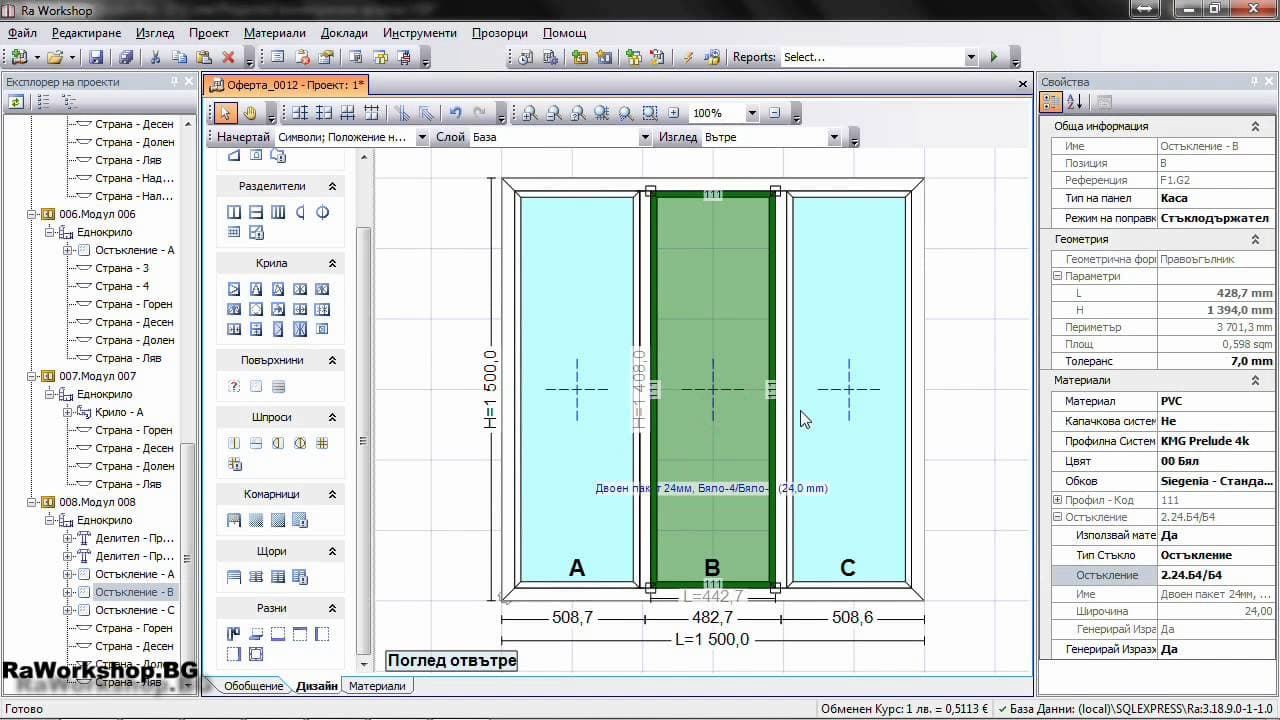Expand the Крило - А tree node
Viewport: 1280px width, 720px height.
click(68, 412)
